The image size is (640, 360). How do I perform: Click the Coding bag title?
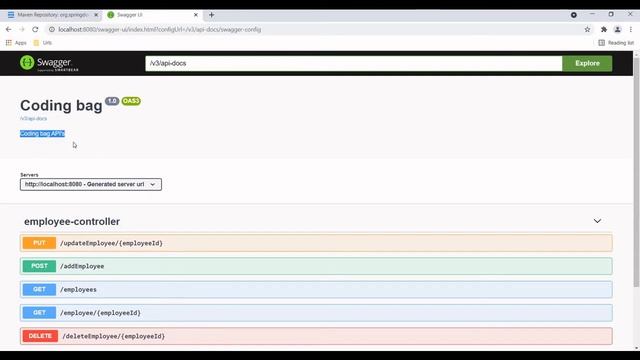61,105
